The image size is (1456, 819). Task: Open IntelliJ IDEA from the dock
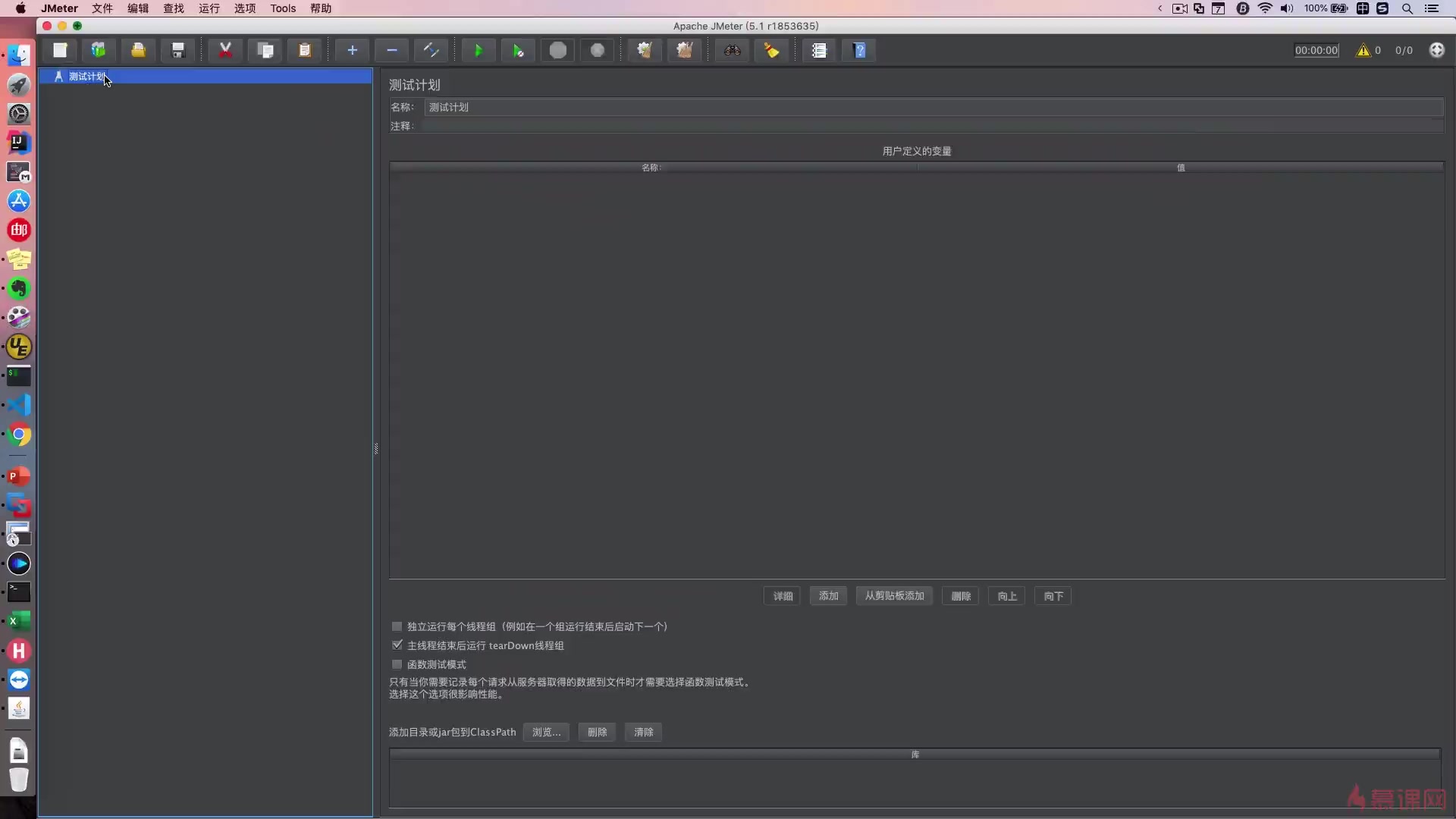(x=19, y=143)
